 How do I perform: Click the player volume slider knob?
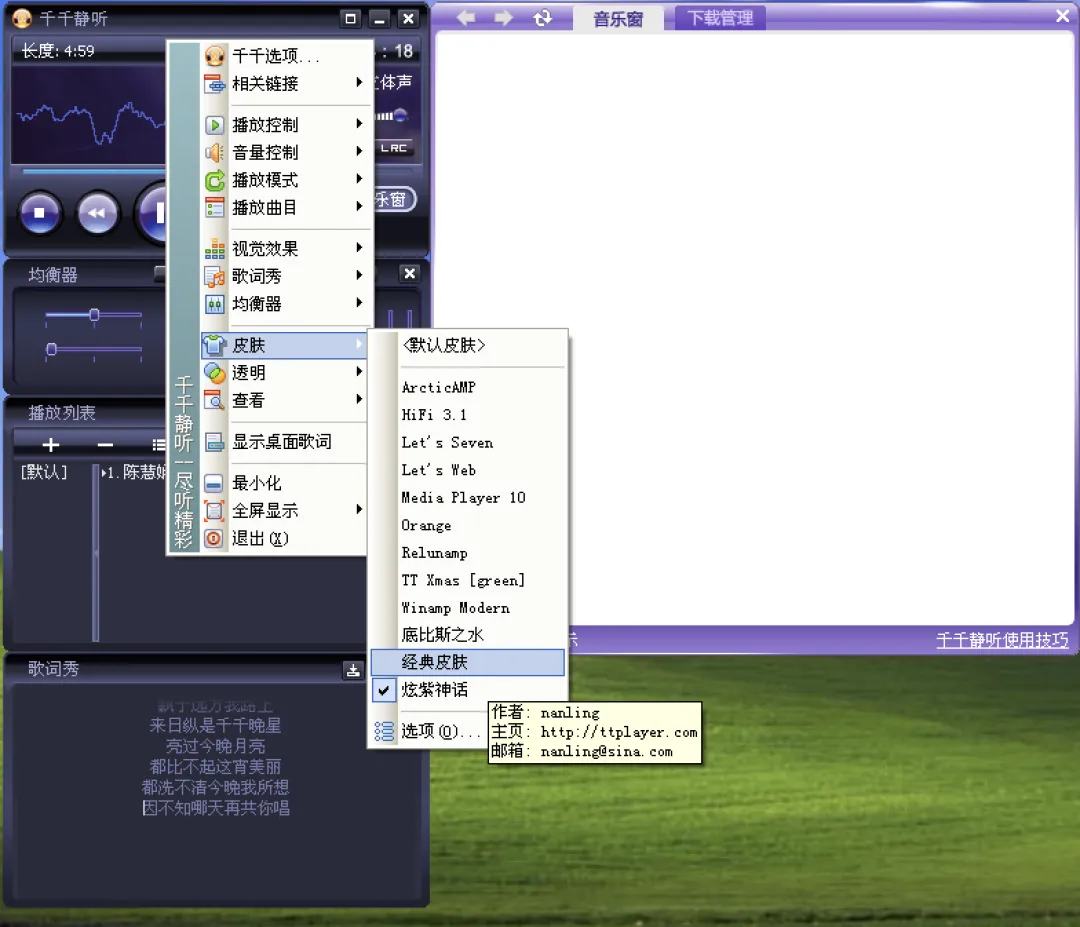400,115
